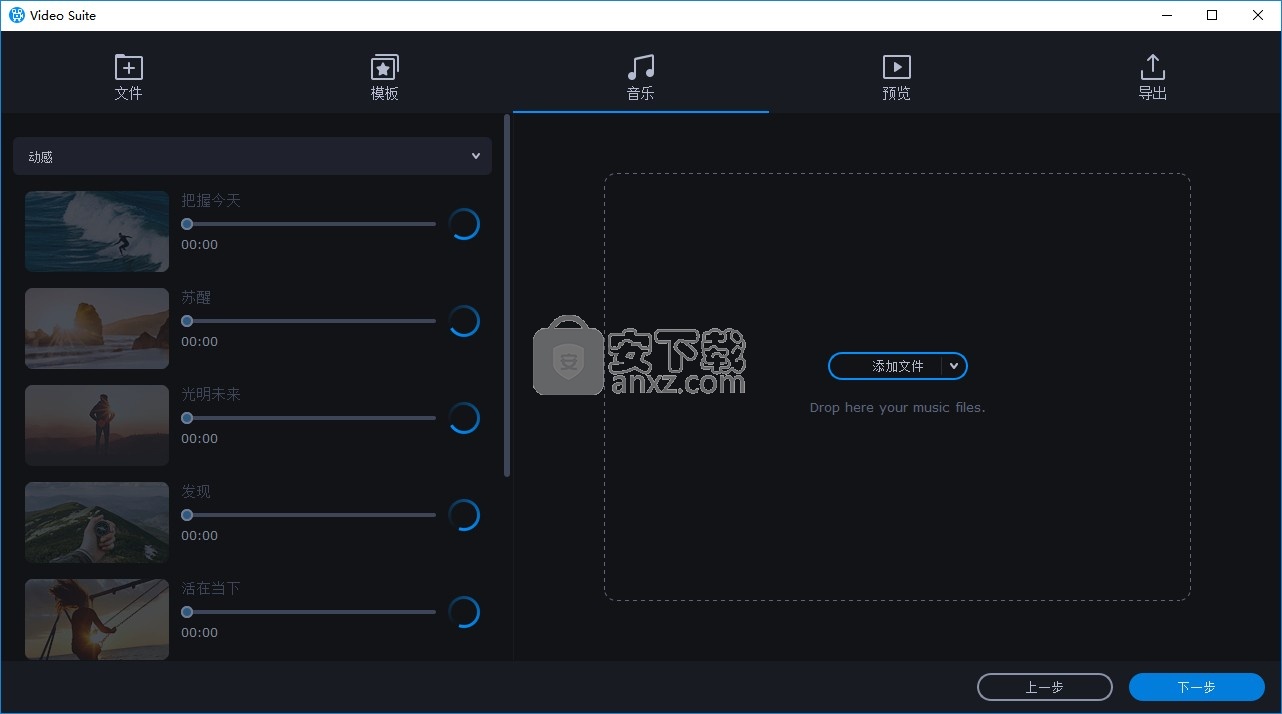The height and width of the screenshot is (714, 1282).
Task: Click the track title 发现
Action: tap(196, 491)
